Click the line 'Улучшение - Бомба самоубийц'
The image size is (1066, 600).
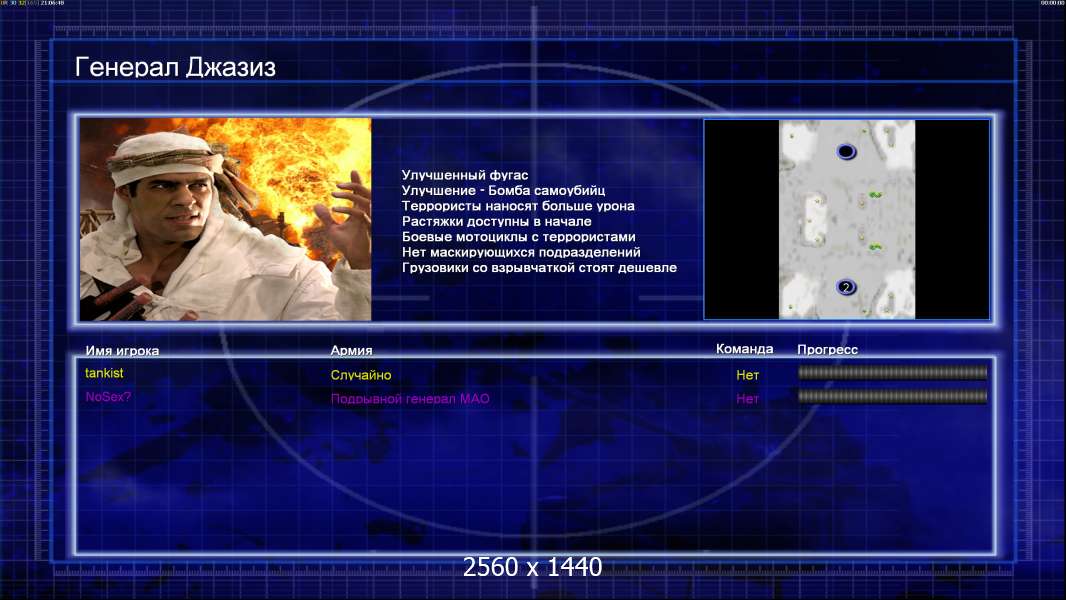[503, 191]
